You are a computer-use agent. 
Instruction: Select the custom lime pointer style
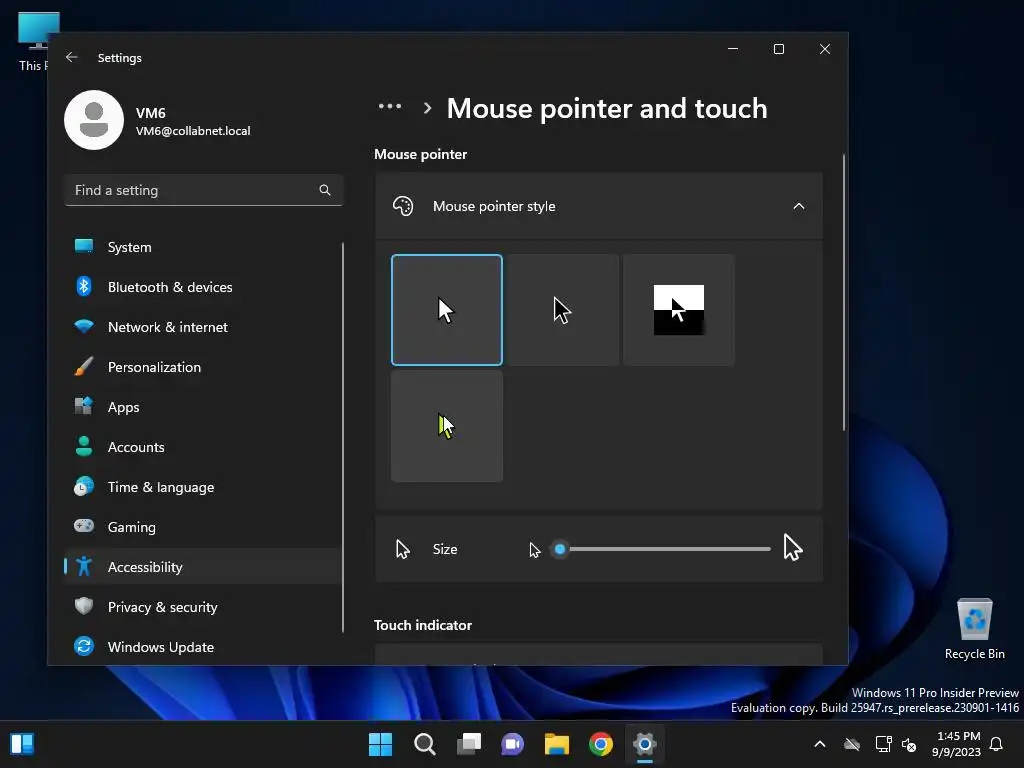coord(447,426)
